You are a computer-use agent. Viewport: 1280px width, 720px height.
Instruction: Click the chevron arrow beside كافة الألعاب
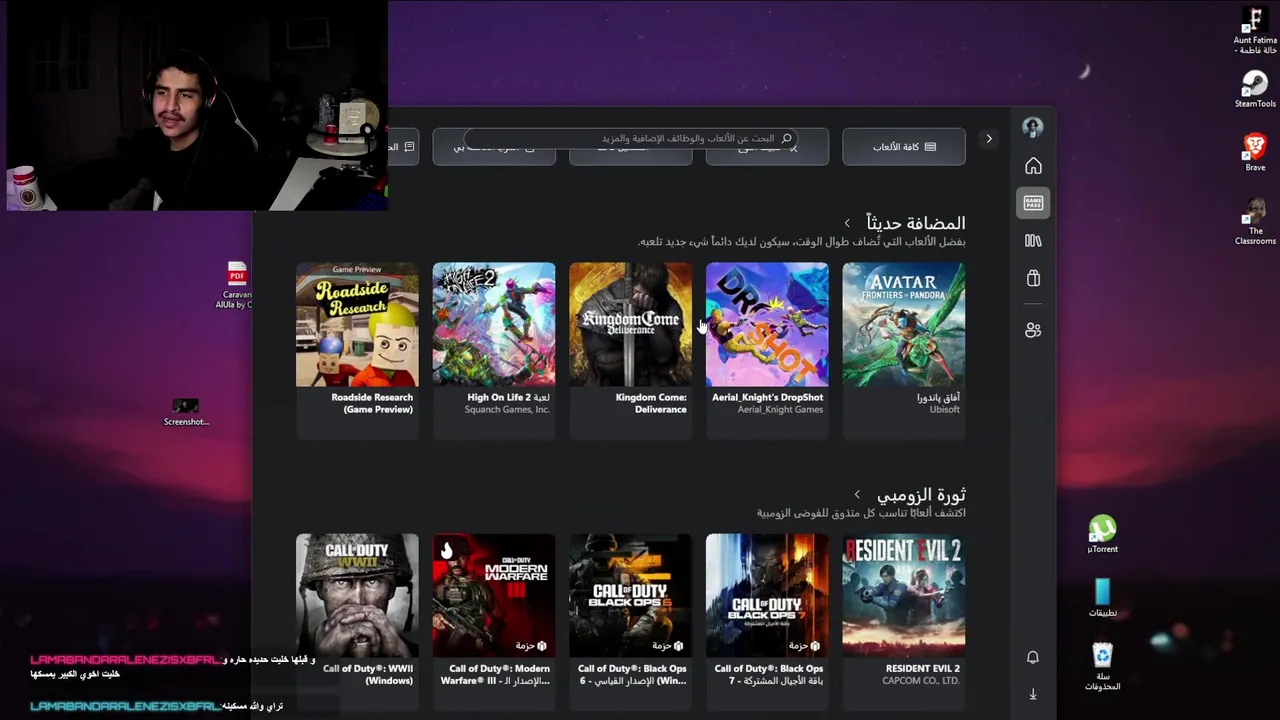[989, 139]
